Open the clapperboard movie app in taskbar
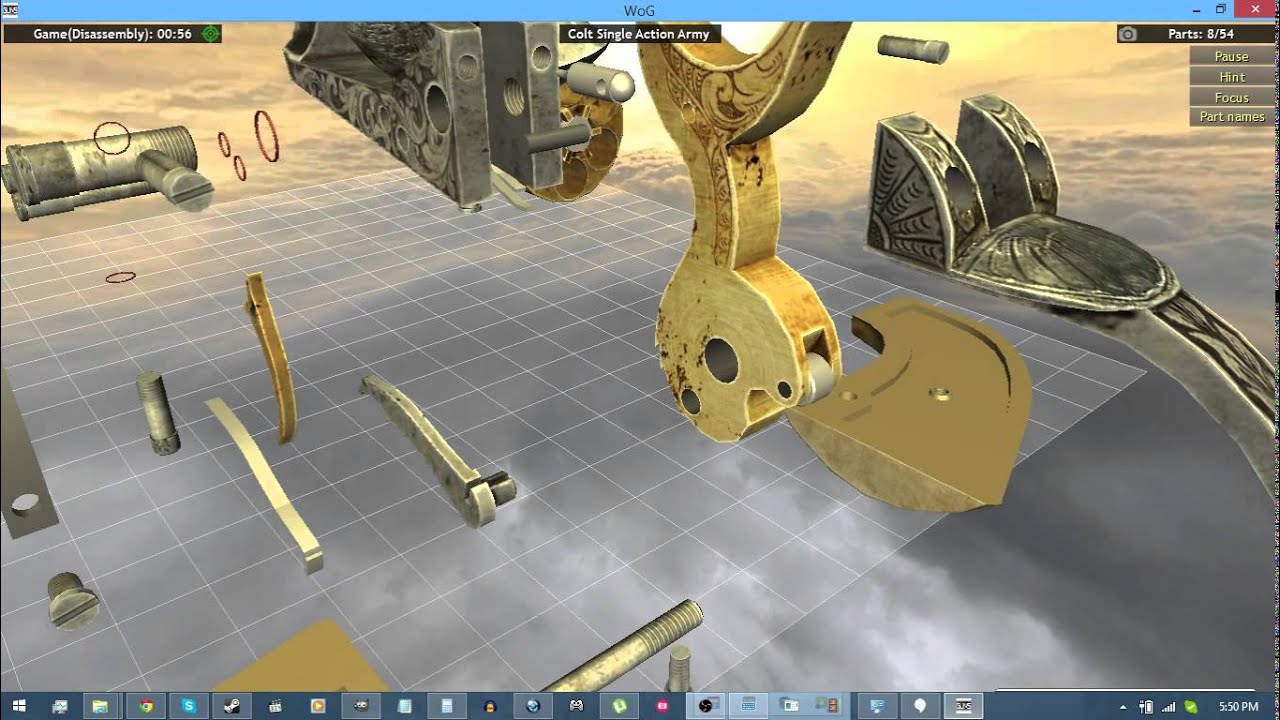Image resolution: width=1280 pixels, height=720 pixels. (x=275, y=706)
